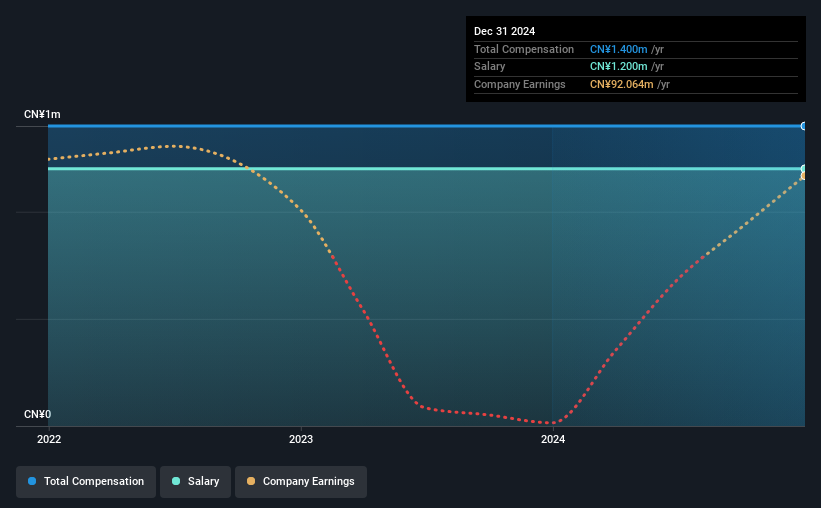Screen dimensions: 821x508
Task: Click the blue Total Compensation endpoint marker
Action: [x=803, y=126]
